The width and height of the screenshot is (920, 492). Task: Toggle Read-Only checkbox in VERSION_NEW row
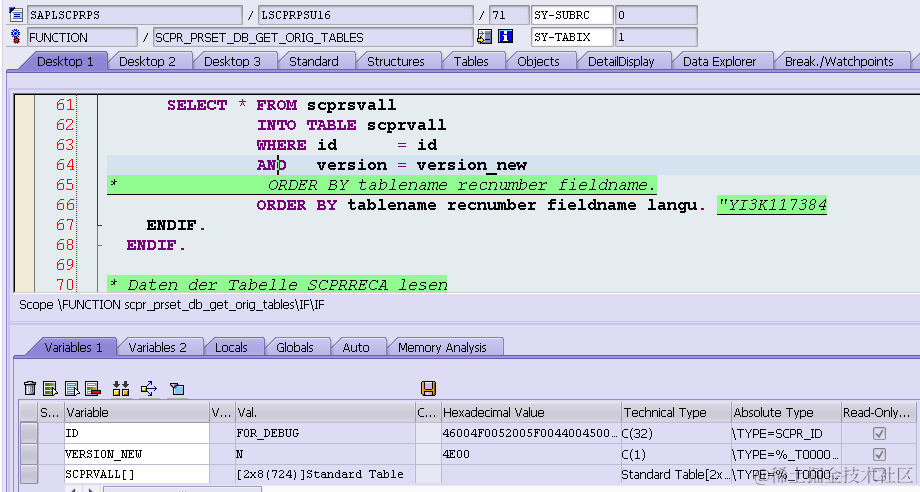coord(879,454)
